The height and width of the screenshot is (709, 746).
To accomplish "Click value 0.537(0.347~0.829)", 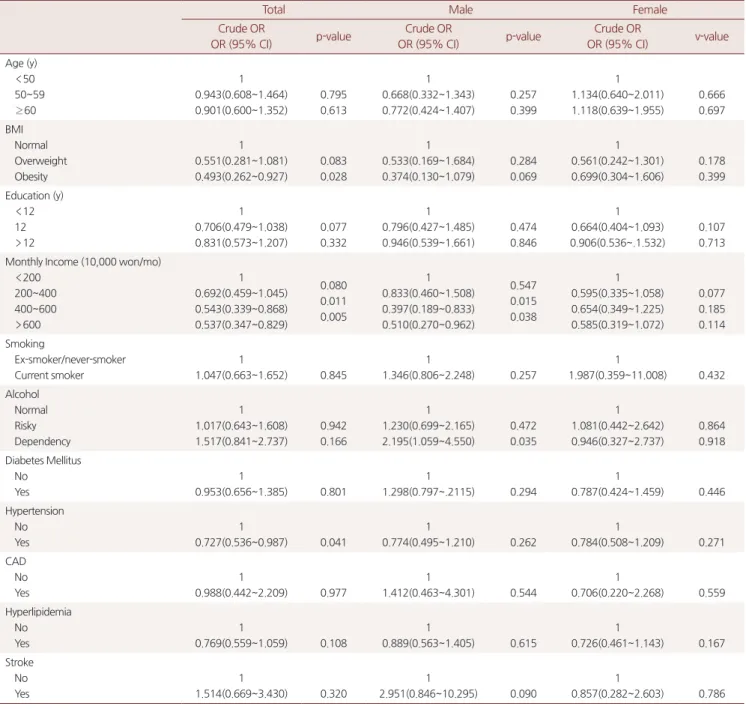I will (x=241, y=325).
